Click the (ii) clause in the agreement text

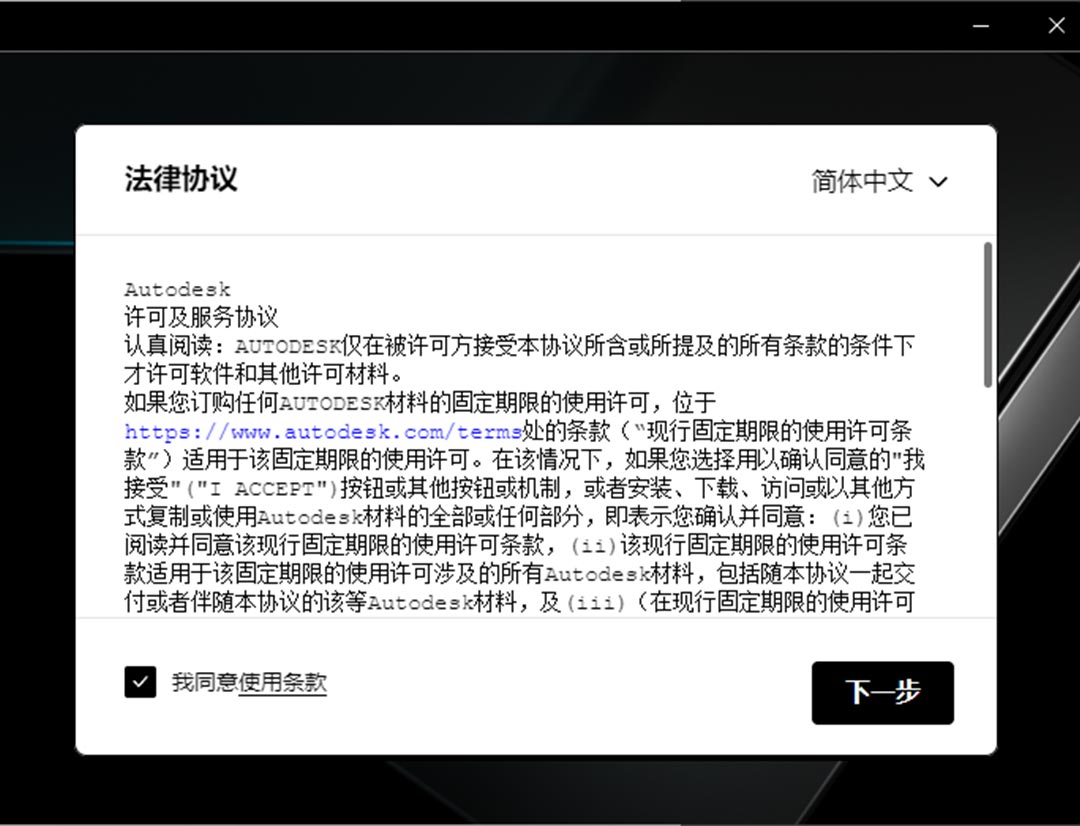coord(593,546)
